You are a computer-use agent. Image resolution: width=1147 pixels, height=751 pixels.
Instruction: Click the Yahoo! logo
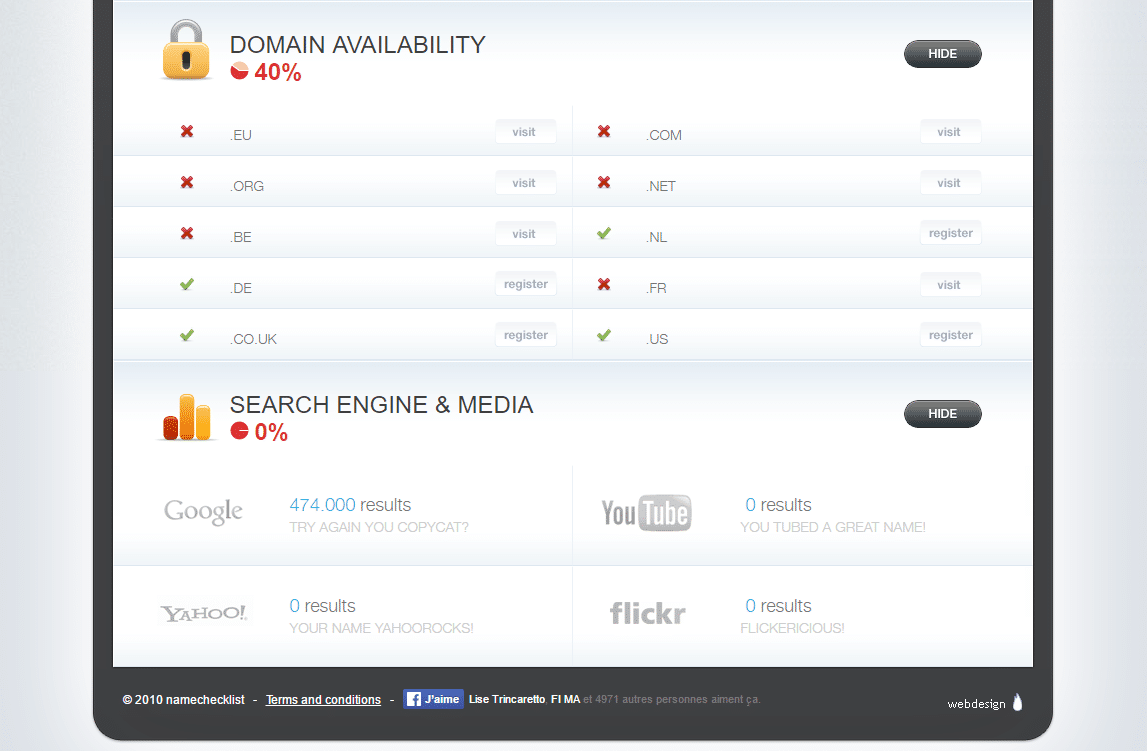(204, 613)
